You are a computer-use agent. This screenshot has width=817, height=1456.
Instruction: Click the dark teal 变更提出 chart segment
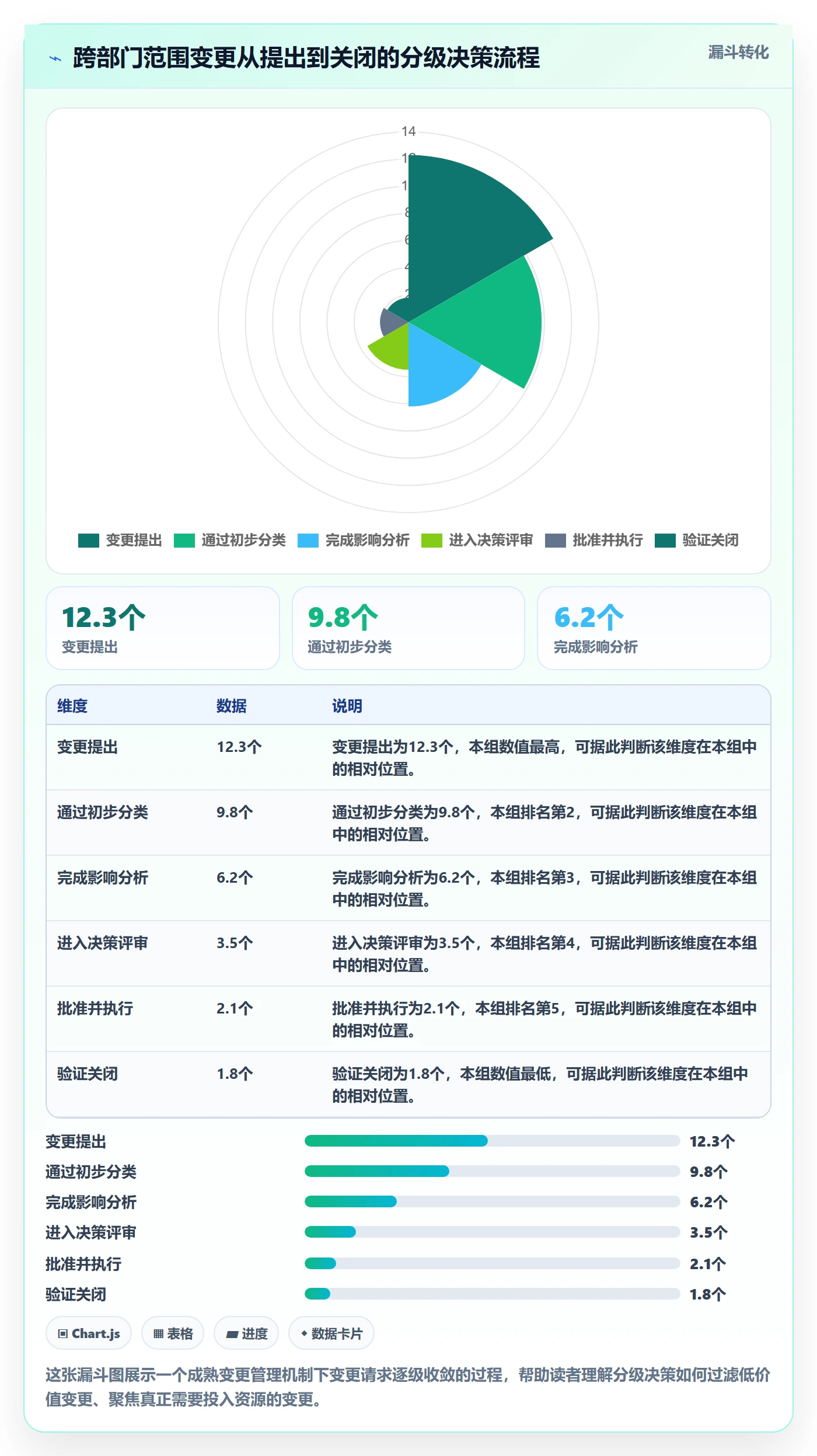(461, 234)
